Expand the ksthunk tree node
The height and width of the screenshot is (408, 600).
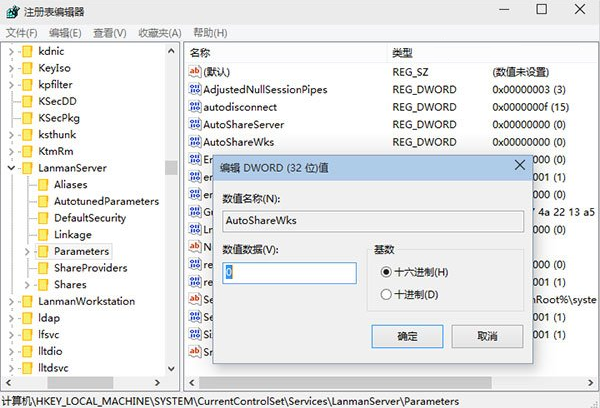coord(11,135)
